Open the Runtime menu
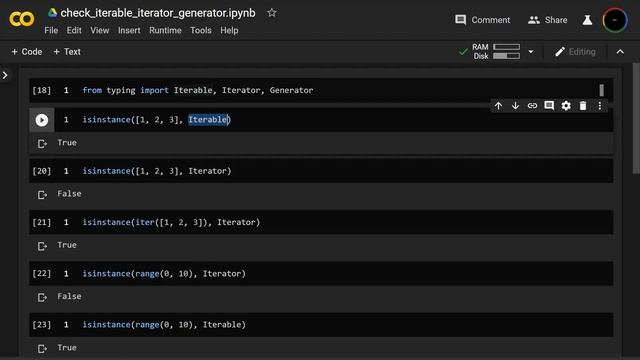This screenshot has height=360, width=640. point(165,31)
